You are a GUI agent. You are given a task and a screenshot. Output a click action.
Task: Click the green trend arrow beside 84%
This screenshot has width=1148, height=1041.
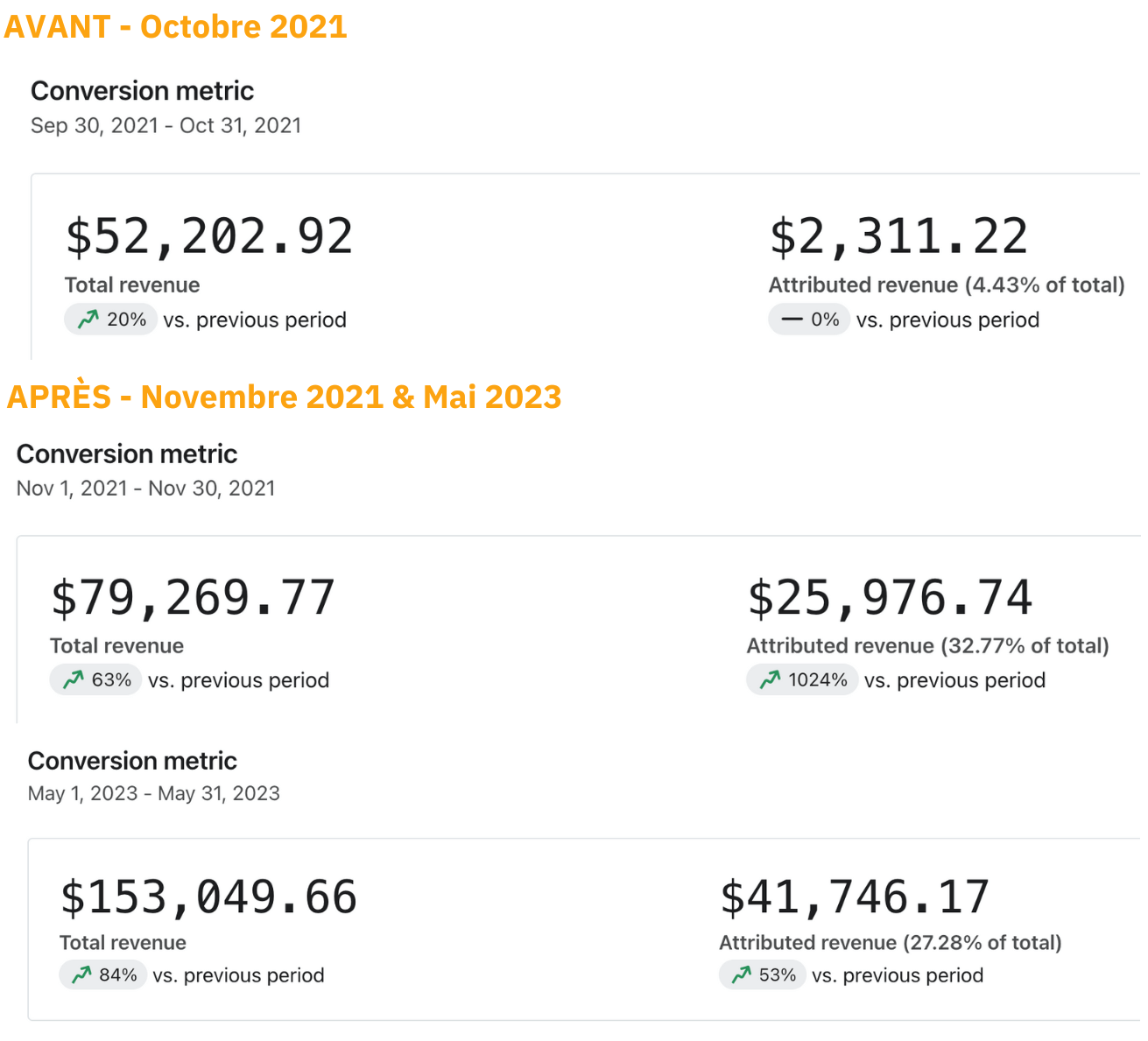(81, 974)
